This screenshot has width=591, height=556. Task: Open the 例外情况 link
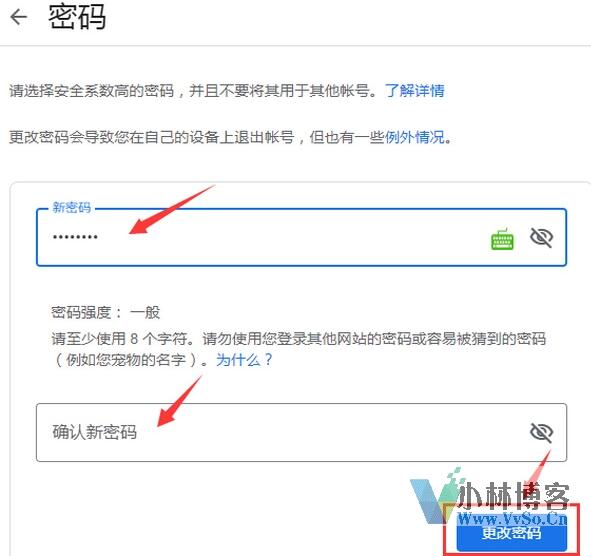coord(415,137)
